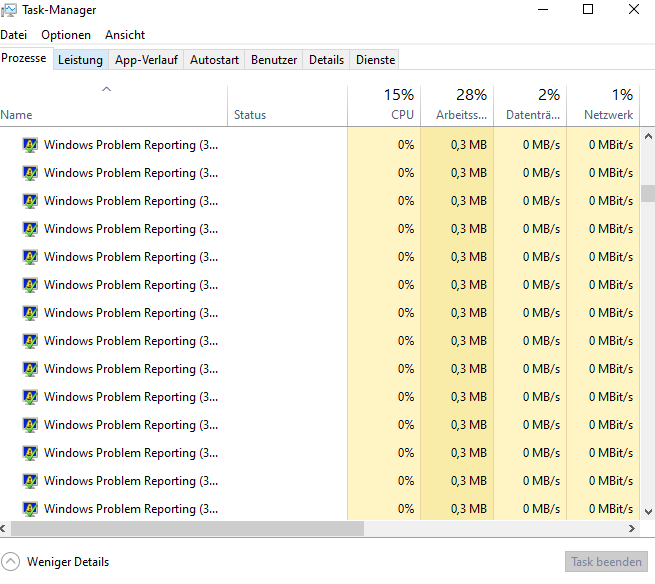Click the vertical scrollbar up arrow
This screenshot has height=584, width=655.
(648, 136)
